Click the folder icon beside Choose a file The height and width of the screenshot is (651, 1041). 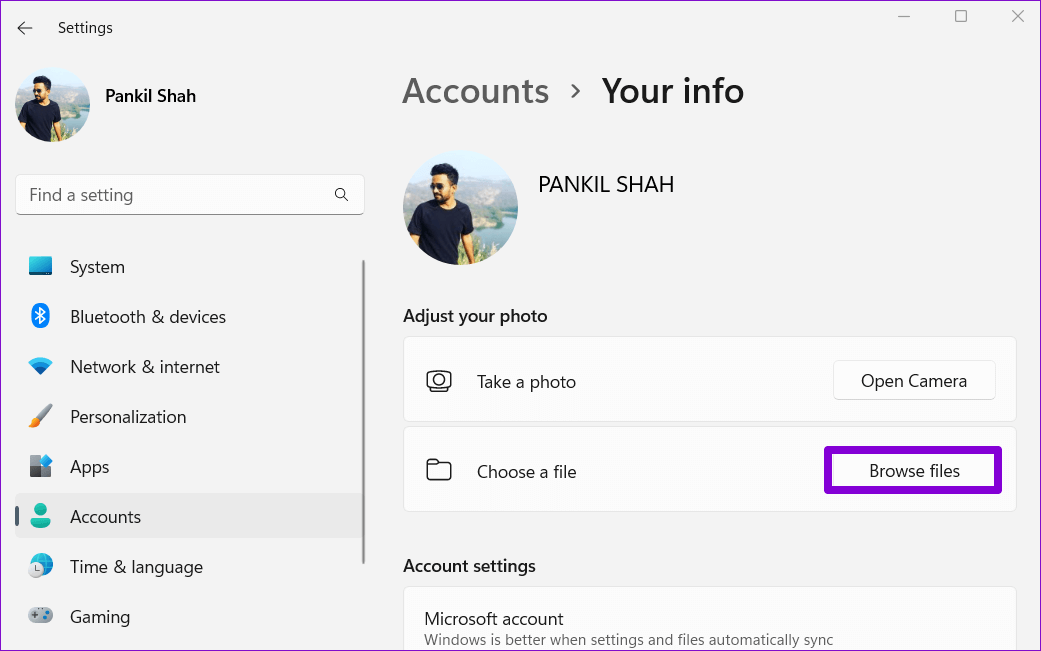(x=438, y=471)
